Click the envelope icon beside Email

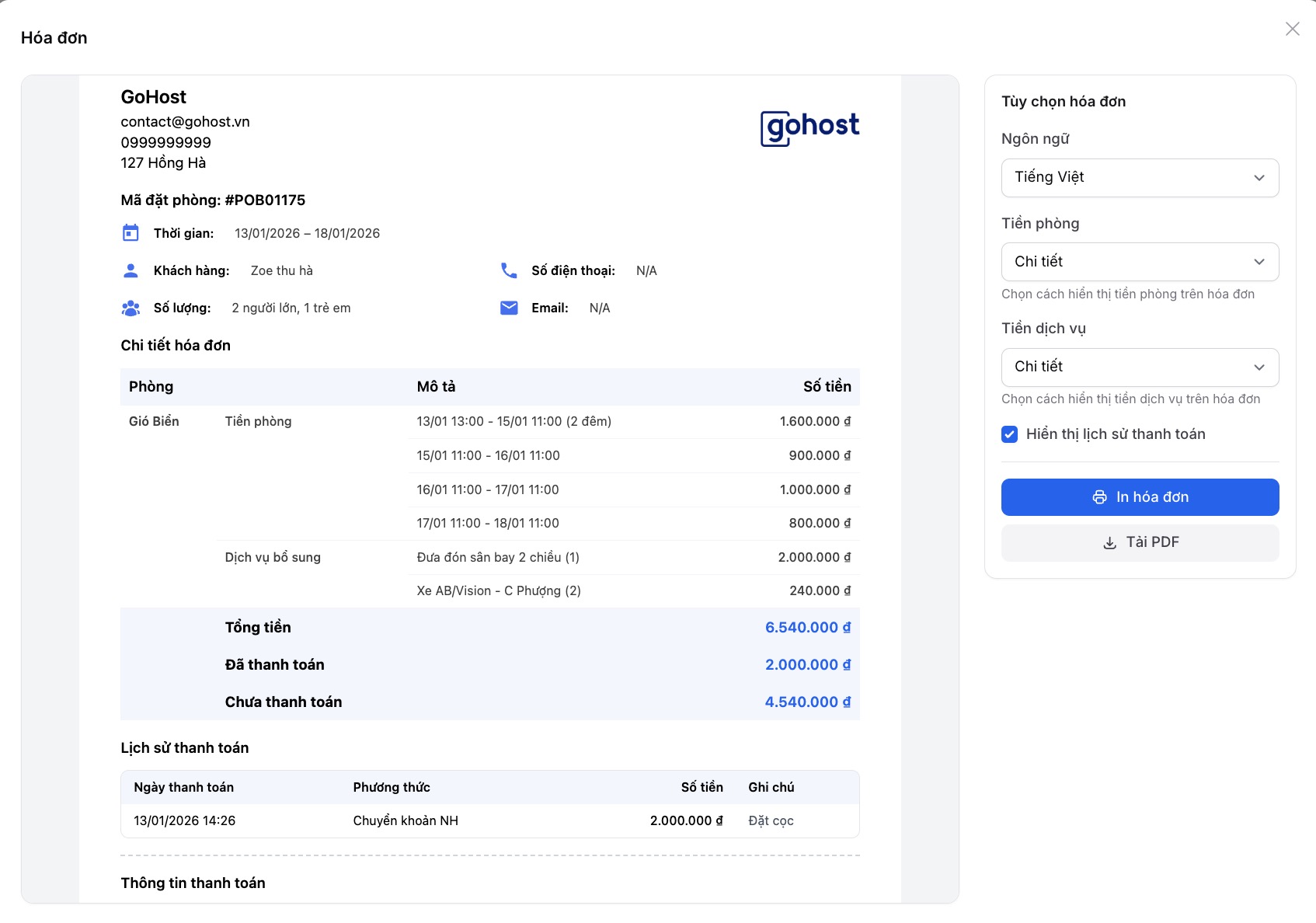(509, 308)
